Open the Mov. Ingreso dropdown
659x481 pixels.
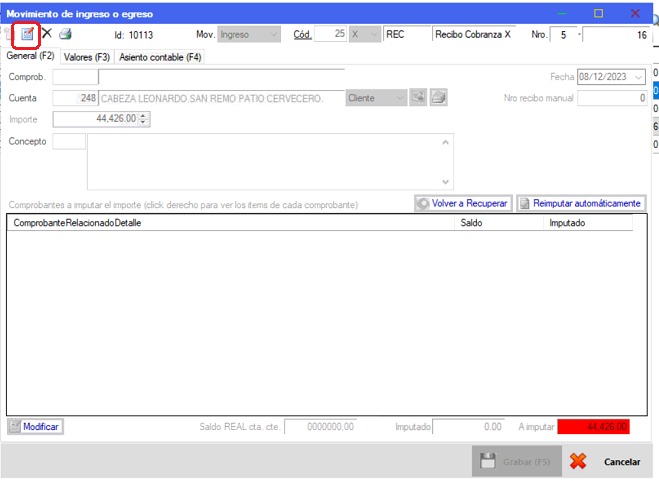(274, 34)
